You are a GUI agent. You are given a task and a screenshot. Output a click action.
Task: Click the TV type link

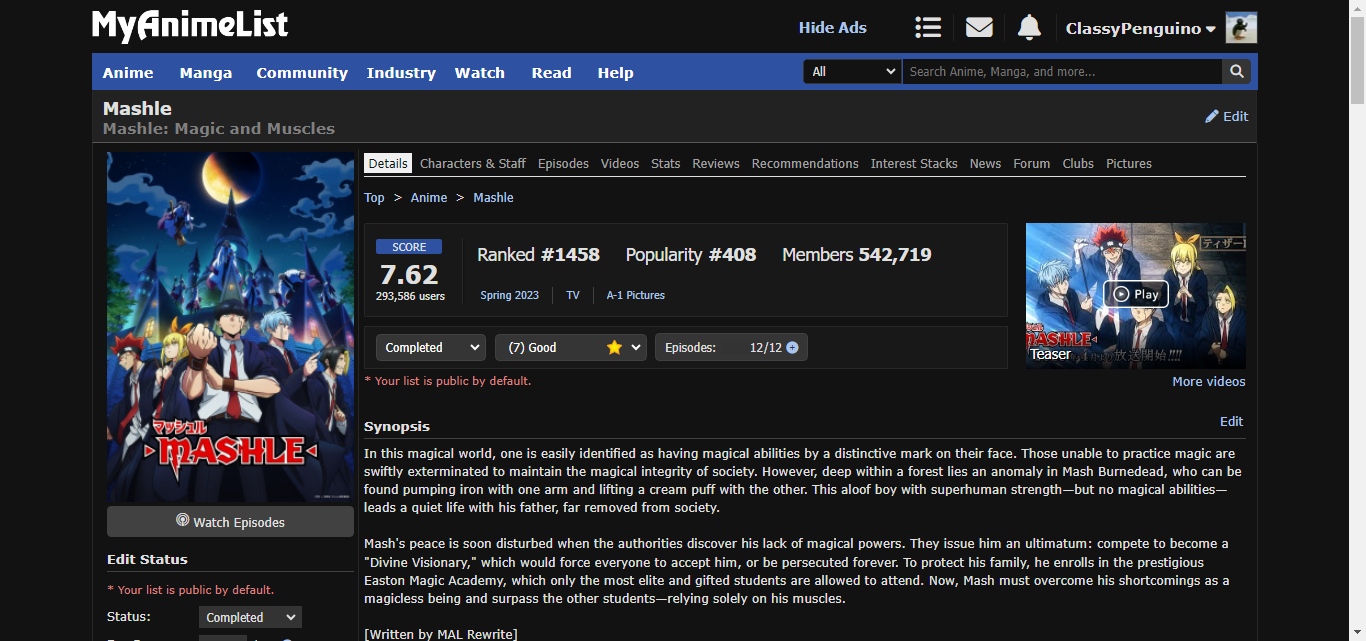click(573, 295)
